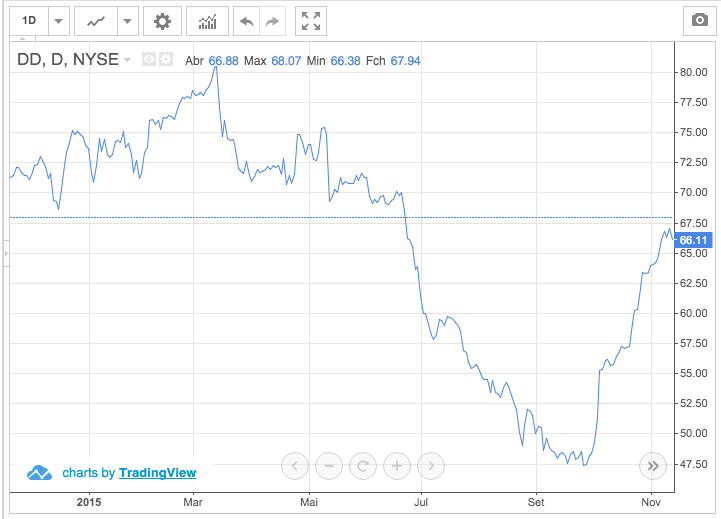Viewport: 721px width, 519px height.
Task: Select the line chart style button
Action: pos(96,20)
